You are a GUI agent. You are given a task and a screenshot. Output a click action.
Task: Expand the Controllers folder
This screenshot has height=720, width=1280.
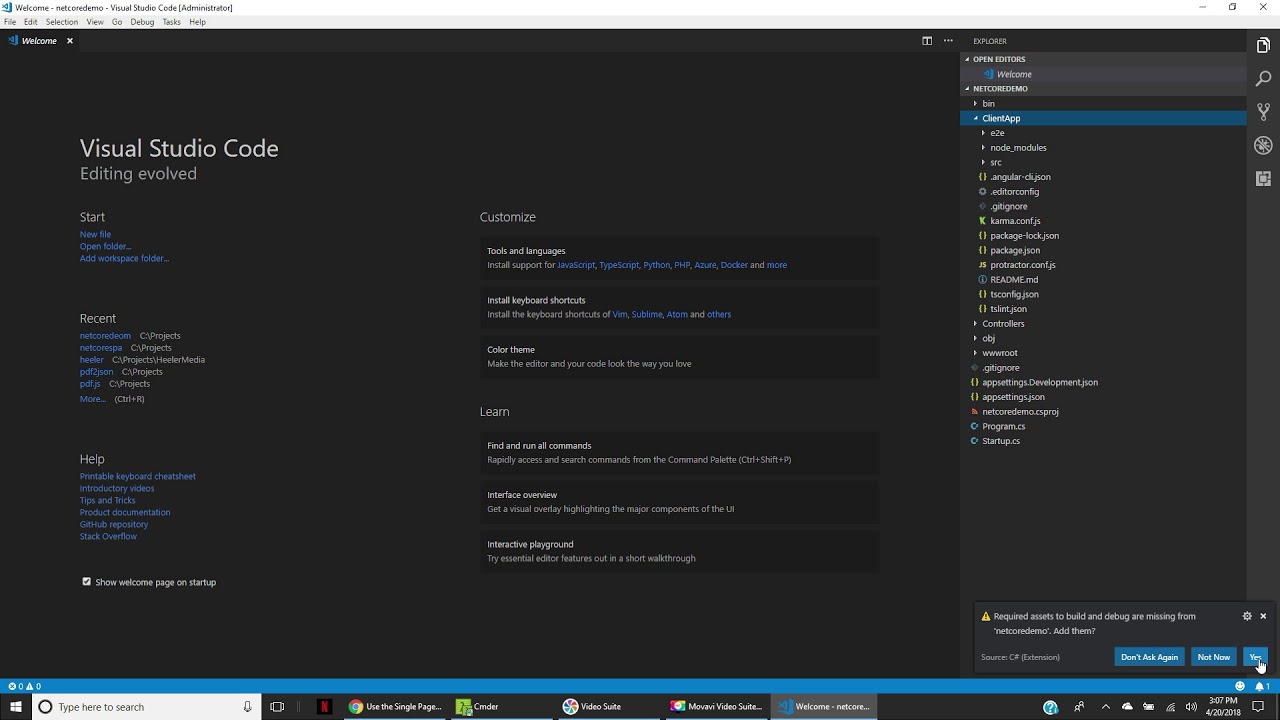point(1103,323)
